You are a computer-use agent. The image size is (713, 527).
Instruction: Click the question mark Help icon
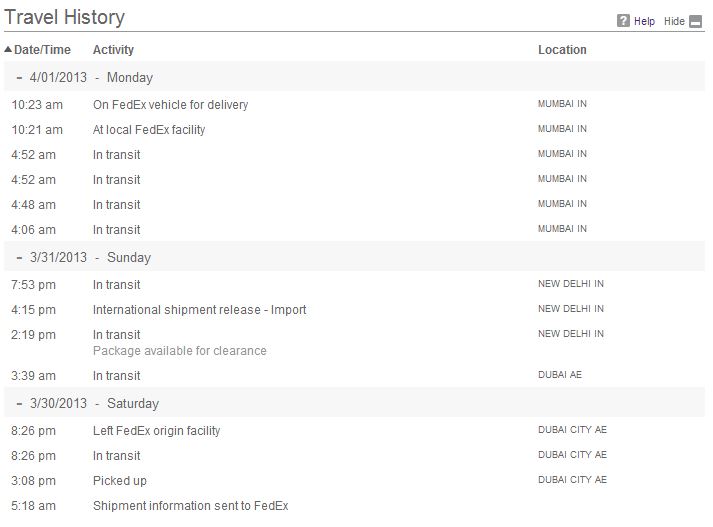623,21
